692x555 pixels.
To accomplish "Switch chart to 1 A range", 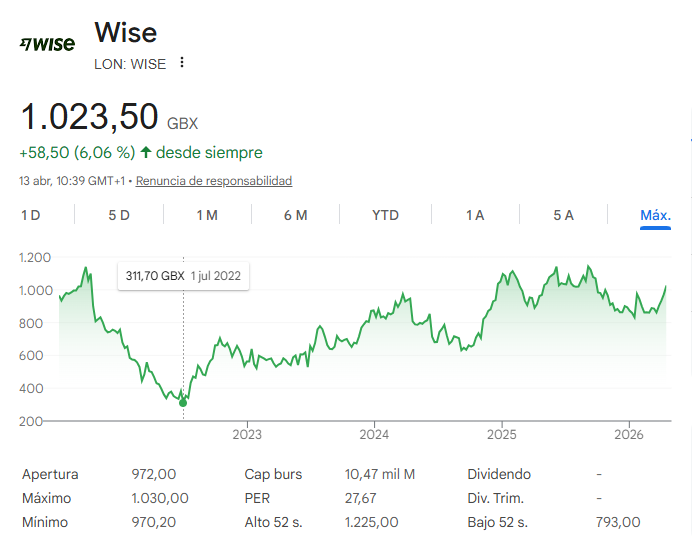I will coord(475,215).
